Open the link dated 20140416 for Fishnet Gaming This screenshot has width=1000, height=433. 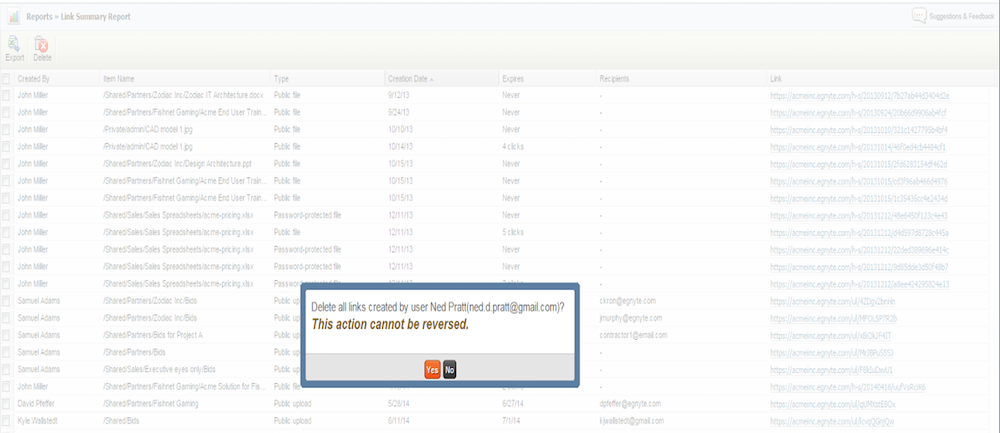coord(848,386)
